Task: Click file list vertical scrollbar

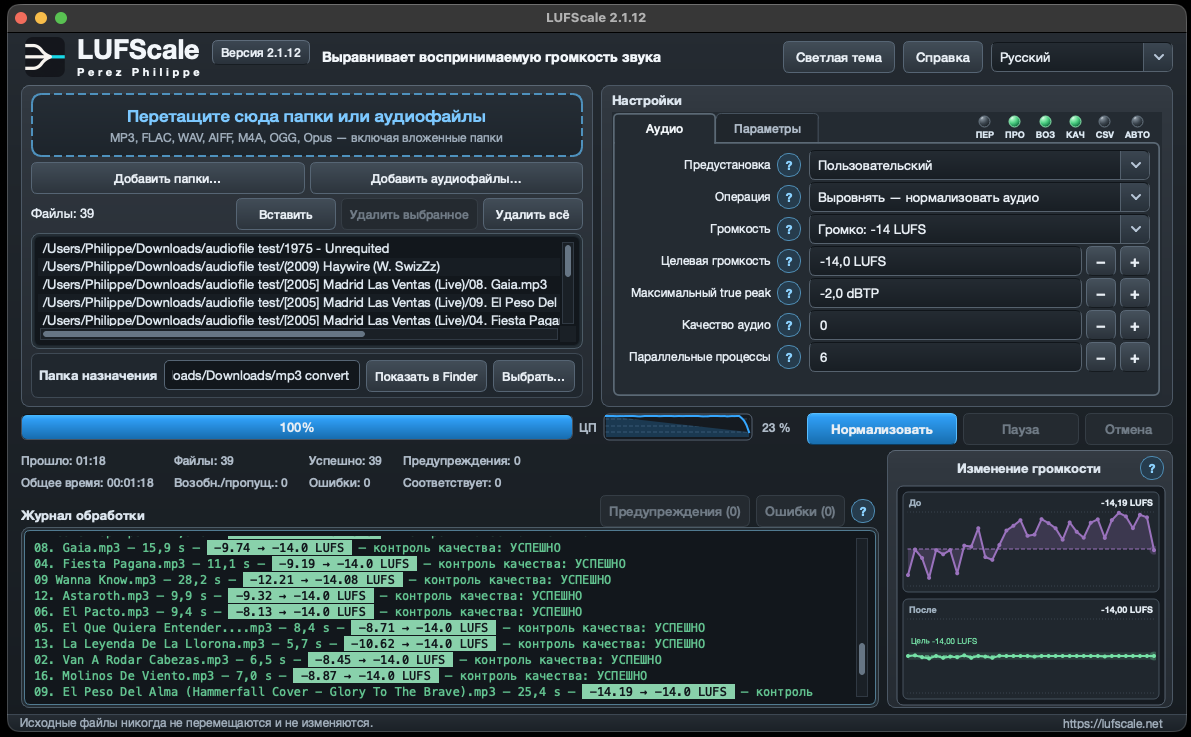Action: pos(567,261)
